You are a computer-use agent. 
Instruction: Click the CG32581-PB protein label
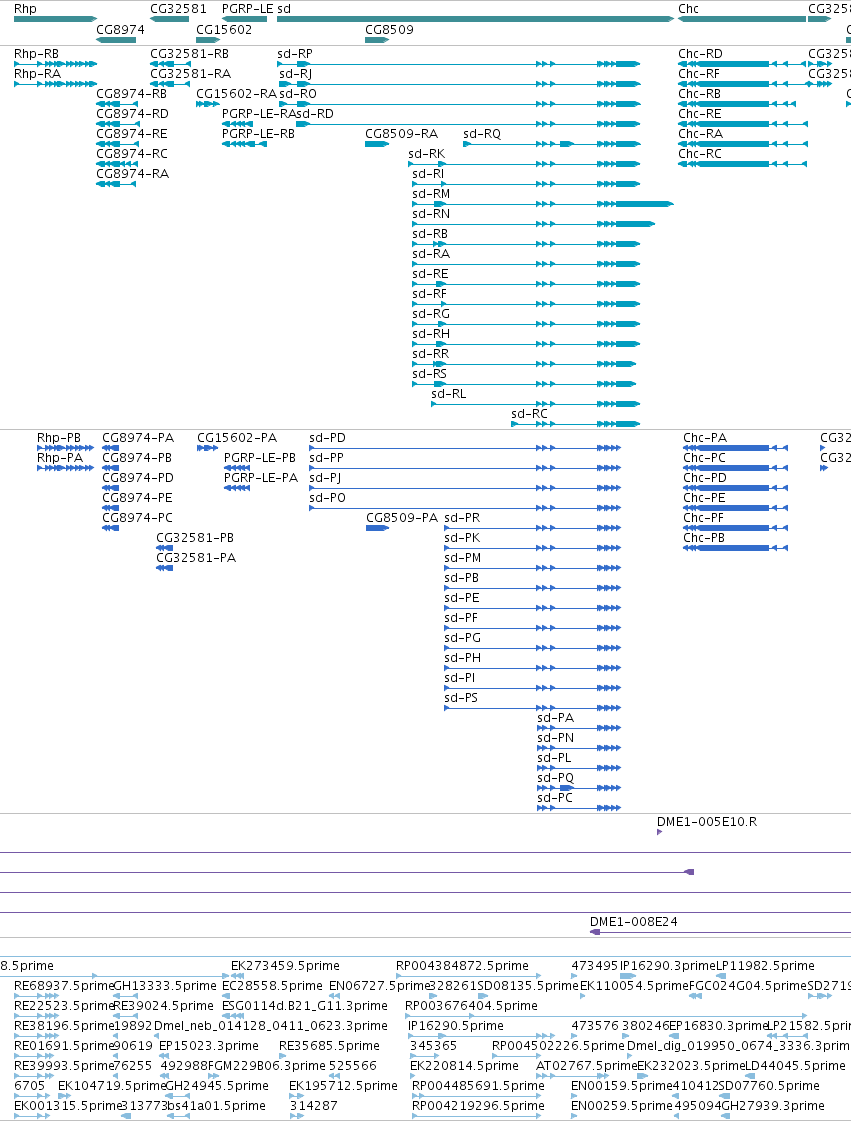click(x=195, y=538)
